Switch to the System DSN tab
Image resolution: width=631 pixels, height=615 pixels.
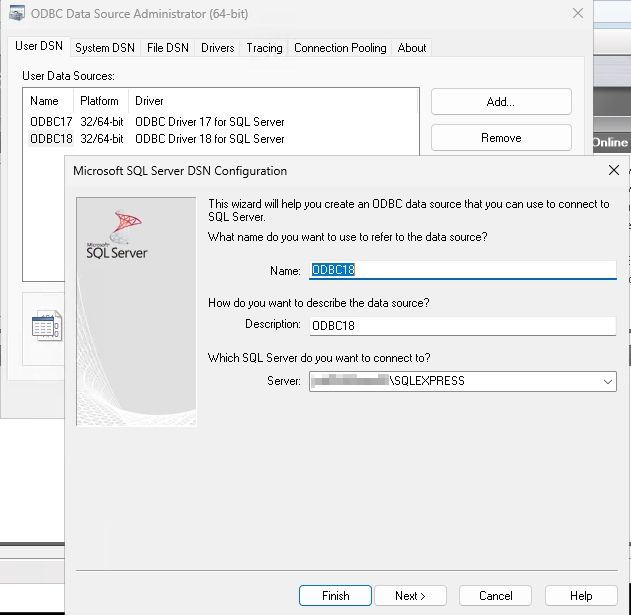click(x=105, y=48)
